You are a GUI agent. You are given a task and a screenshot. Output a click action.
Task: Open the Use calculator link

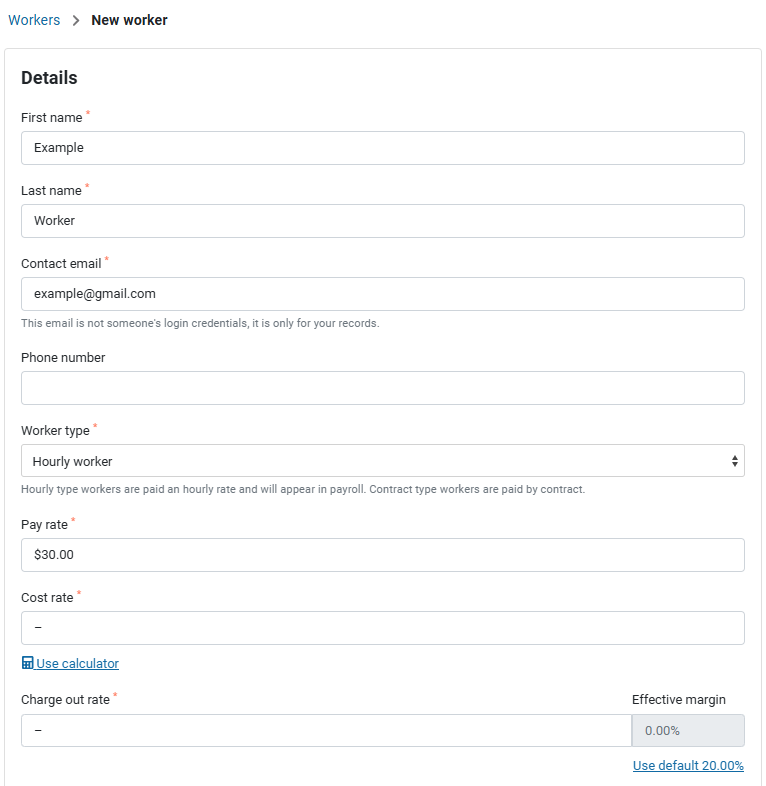77,664
